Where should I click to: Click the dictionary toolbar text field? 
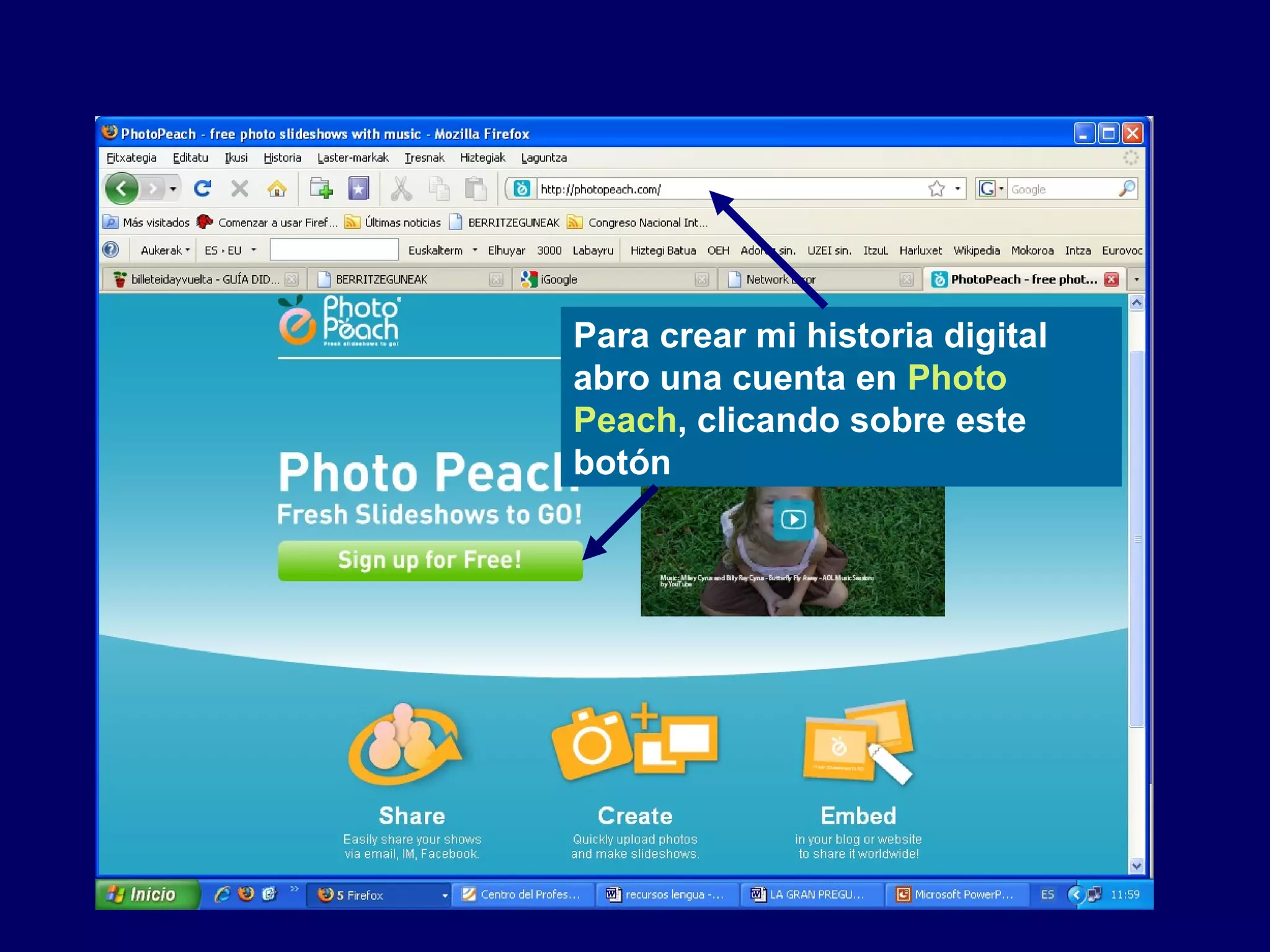(x=334, y=250)
